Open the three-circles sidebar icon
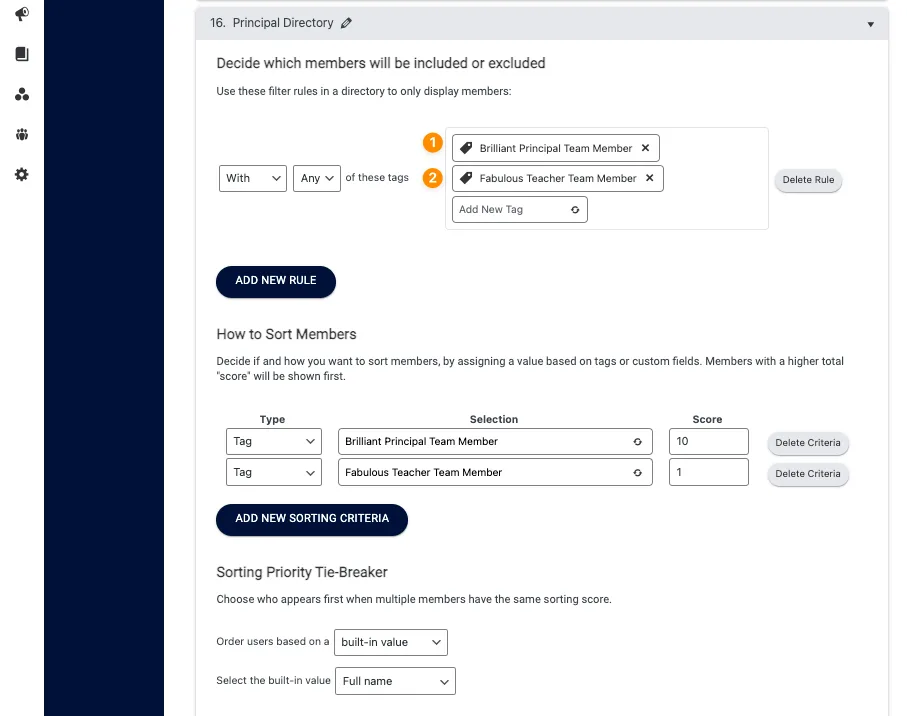The image size is (907, 716). [x=22, y=95]
